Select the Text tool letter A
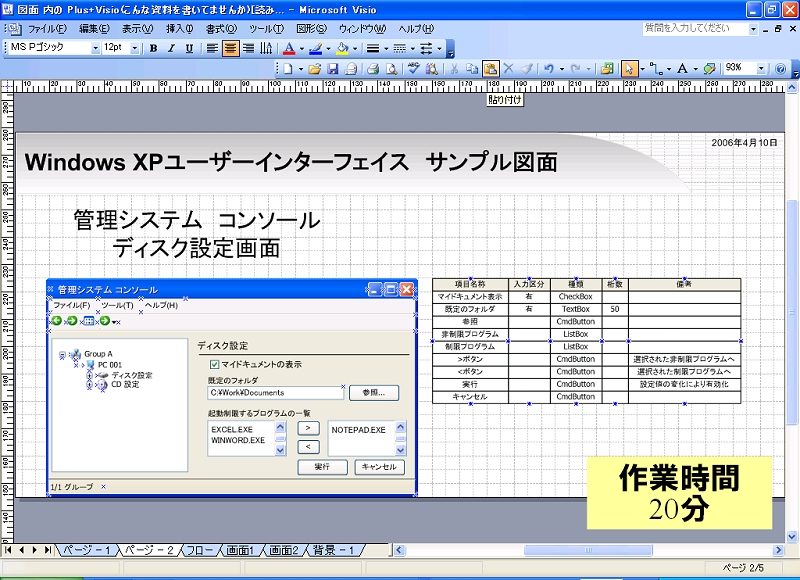Screen dimensions: 800x580 682,68
